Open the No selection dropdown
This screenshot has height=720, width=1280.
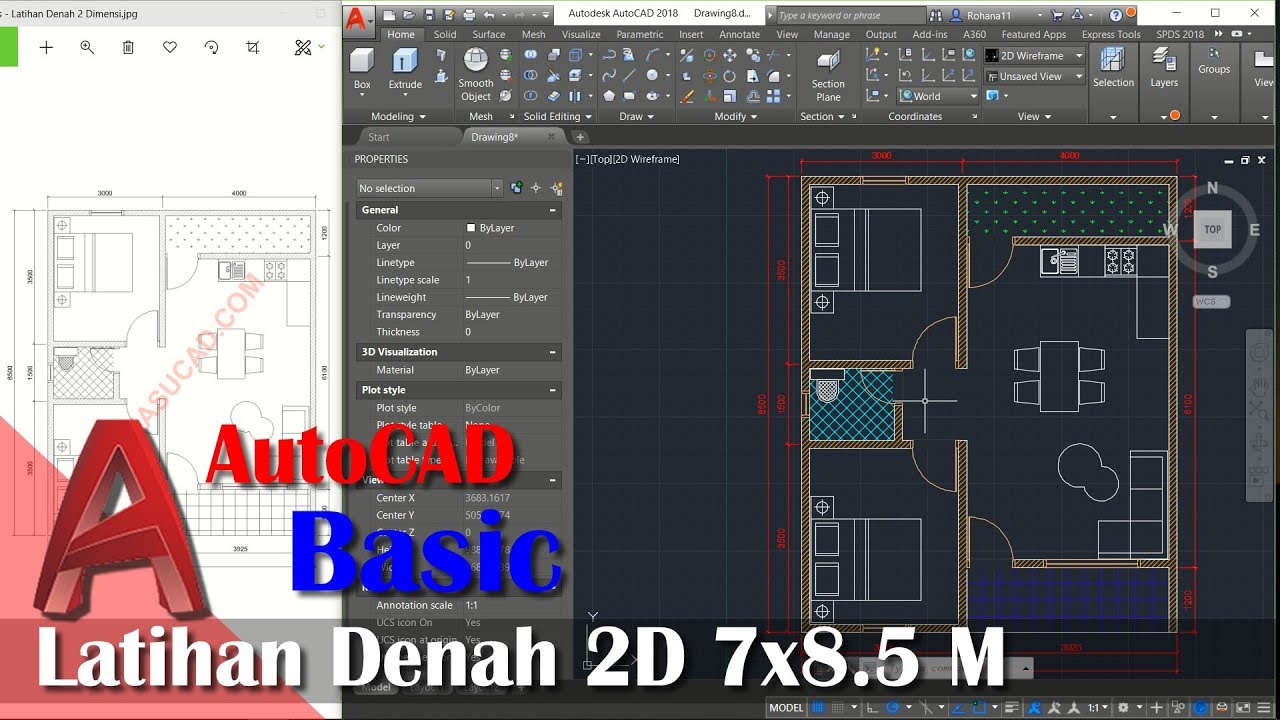(429, 188)
